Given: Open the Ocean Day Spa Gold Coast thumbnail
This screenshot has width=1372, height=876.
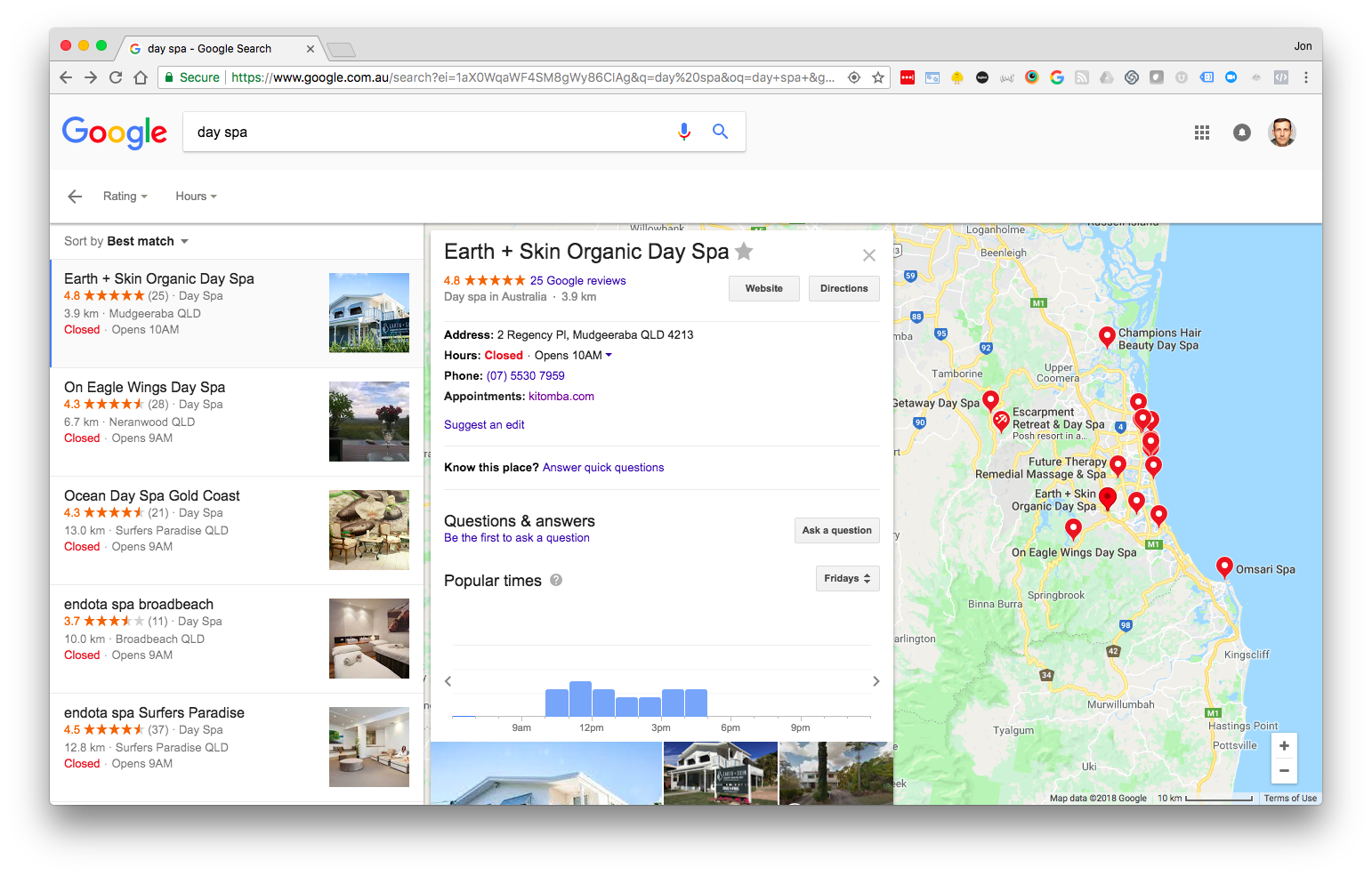Looking at the screenshot, I should click(369, 530).
